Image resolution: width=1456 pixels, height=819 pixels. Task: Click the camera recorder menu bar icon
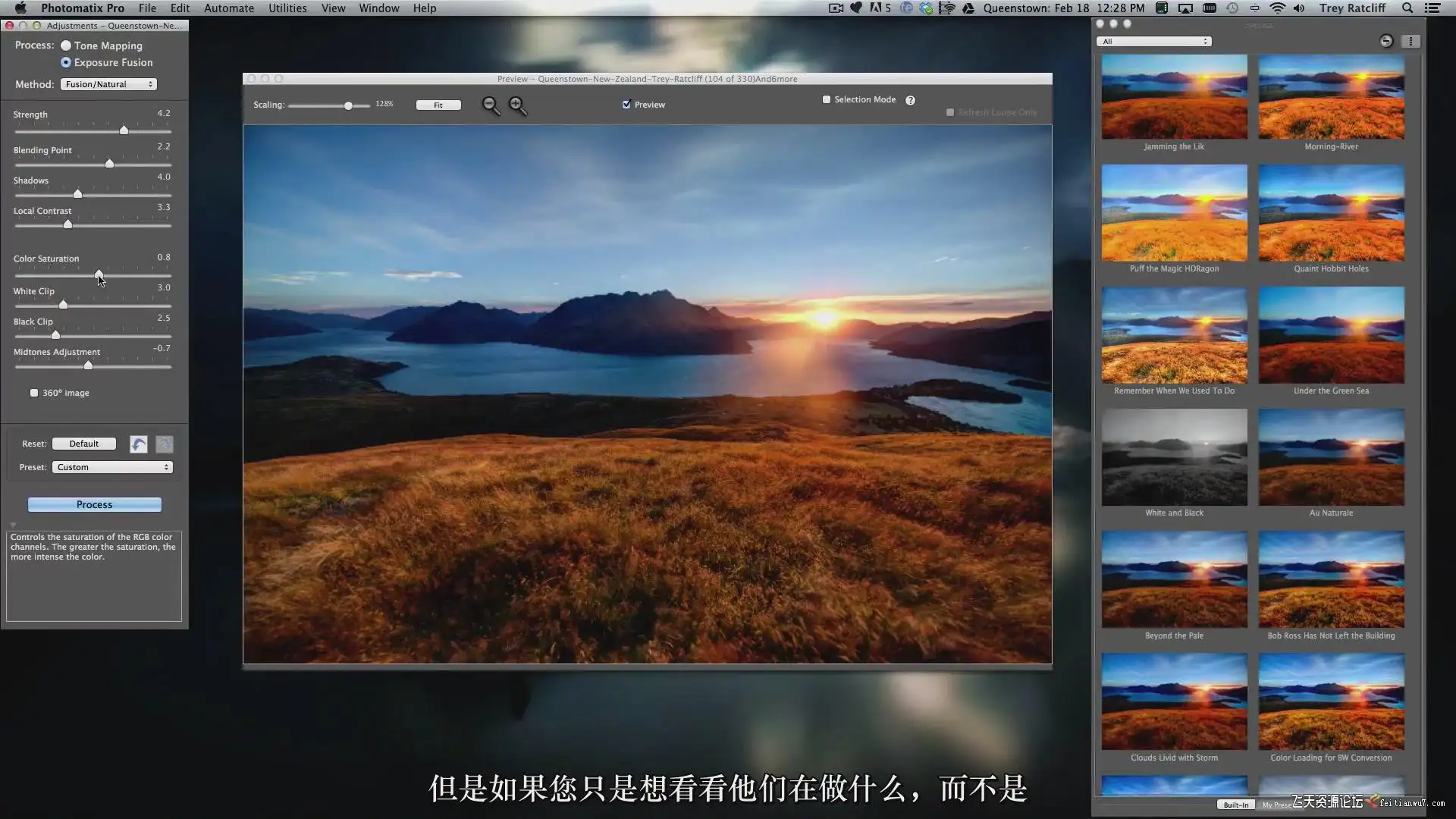click(836, 8)
